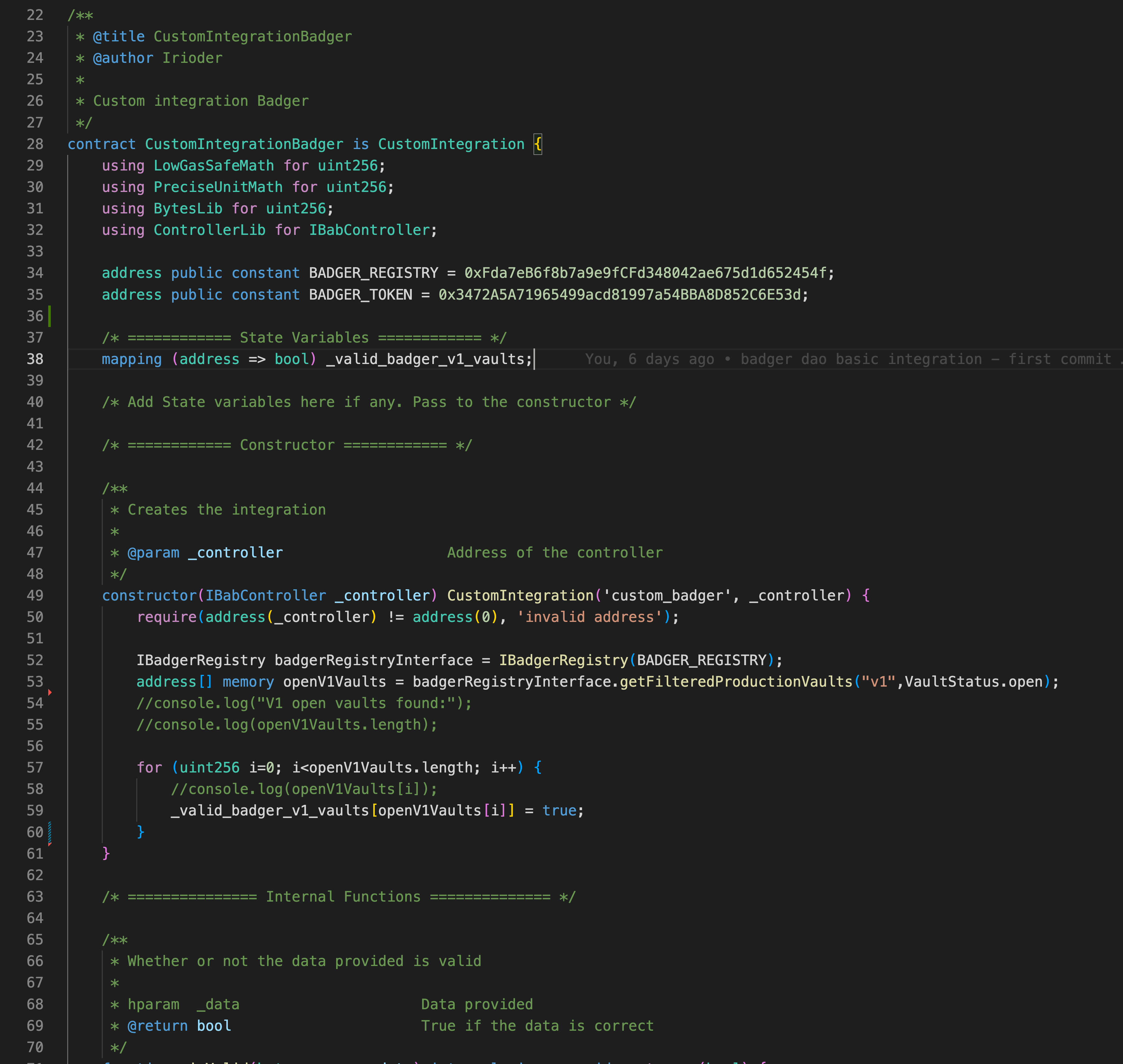Click '@title' tag on line 23
This screenshot has width=1123, height=1064.
tap(119, 36)
